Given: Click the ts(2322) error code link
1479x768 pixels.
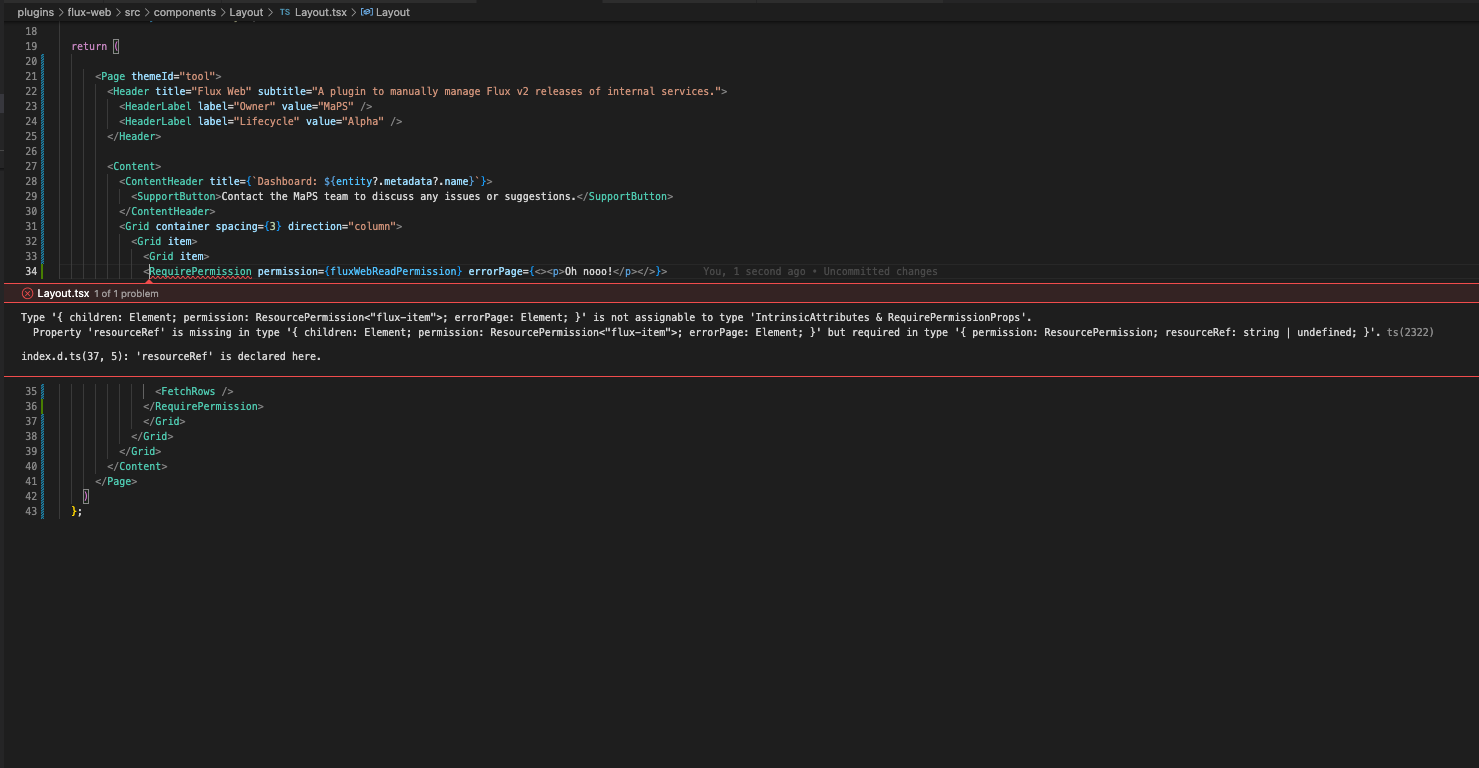Looking at the screenshot, I should click(x=1410, y=332).
